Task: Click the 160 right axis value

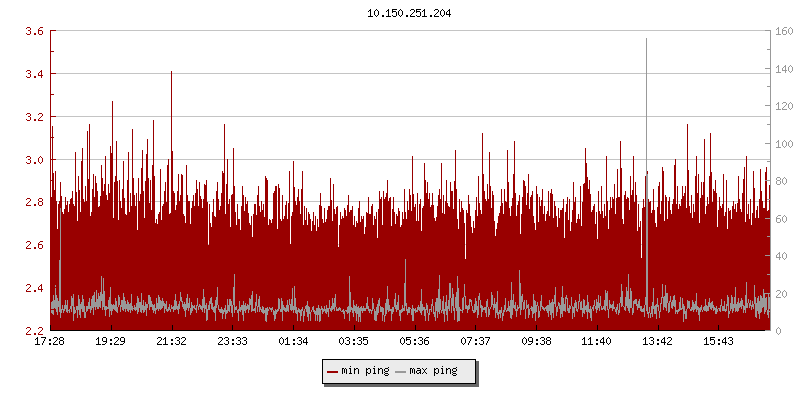Action: tap(785, 32)
